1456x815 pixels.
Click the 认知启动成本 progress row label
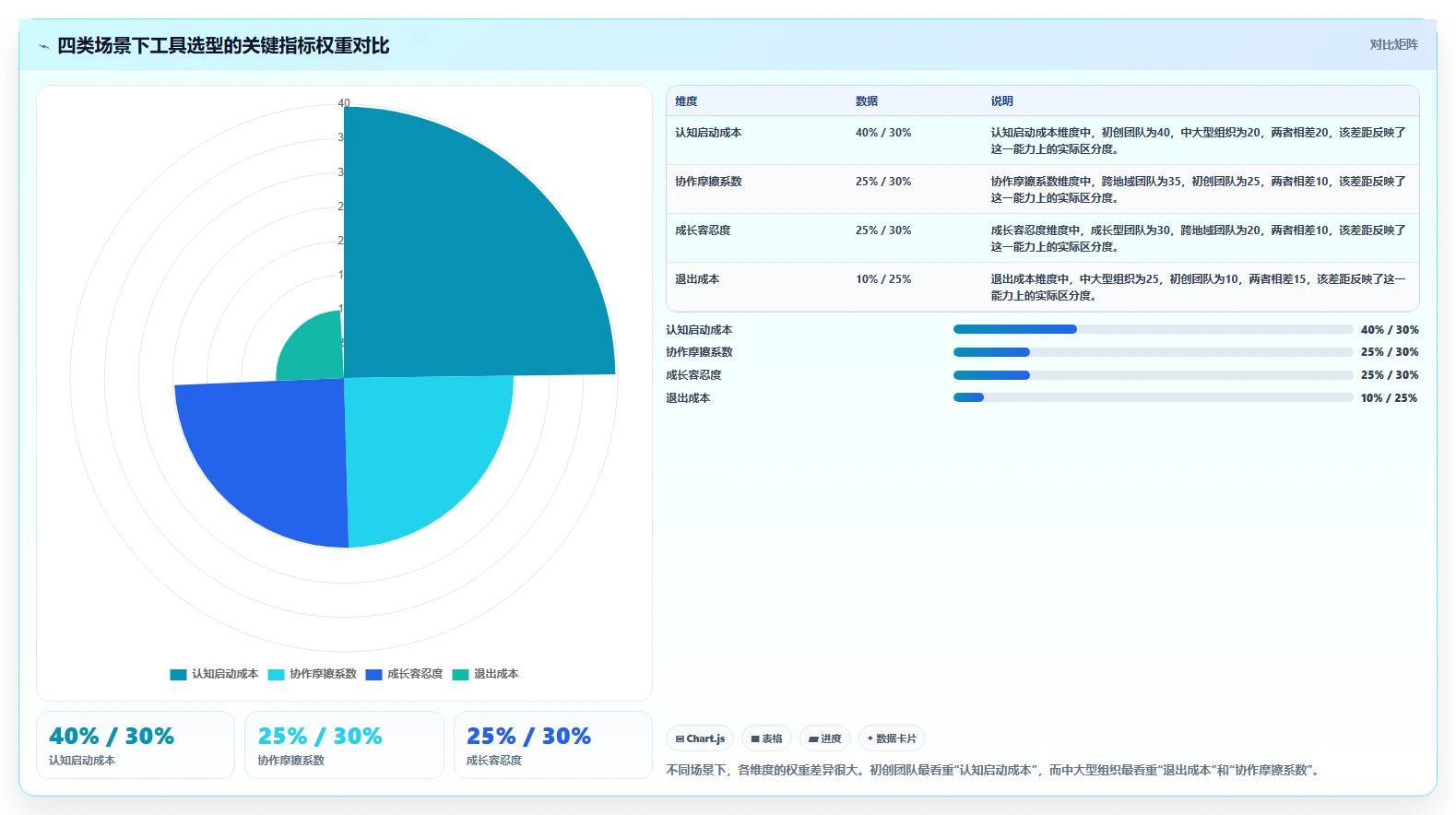coord(699,330)
